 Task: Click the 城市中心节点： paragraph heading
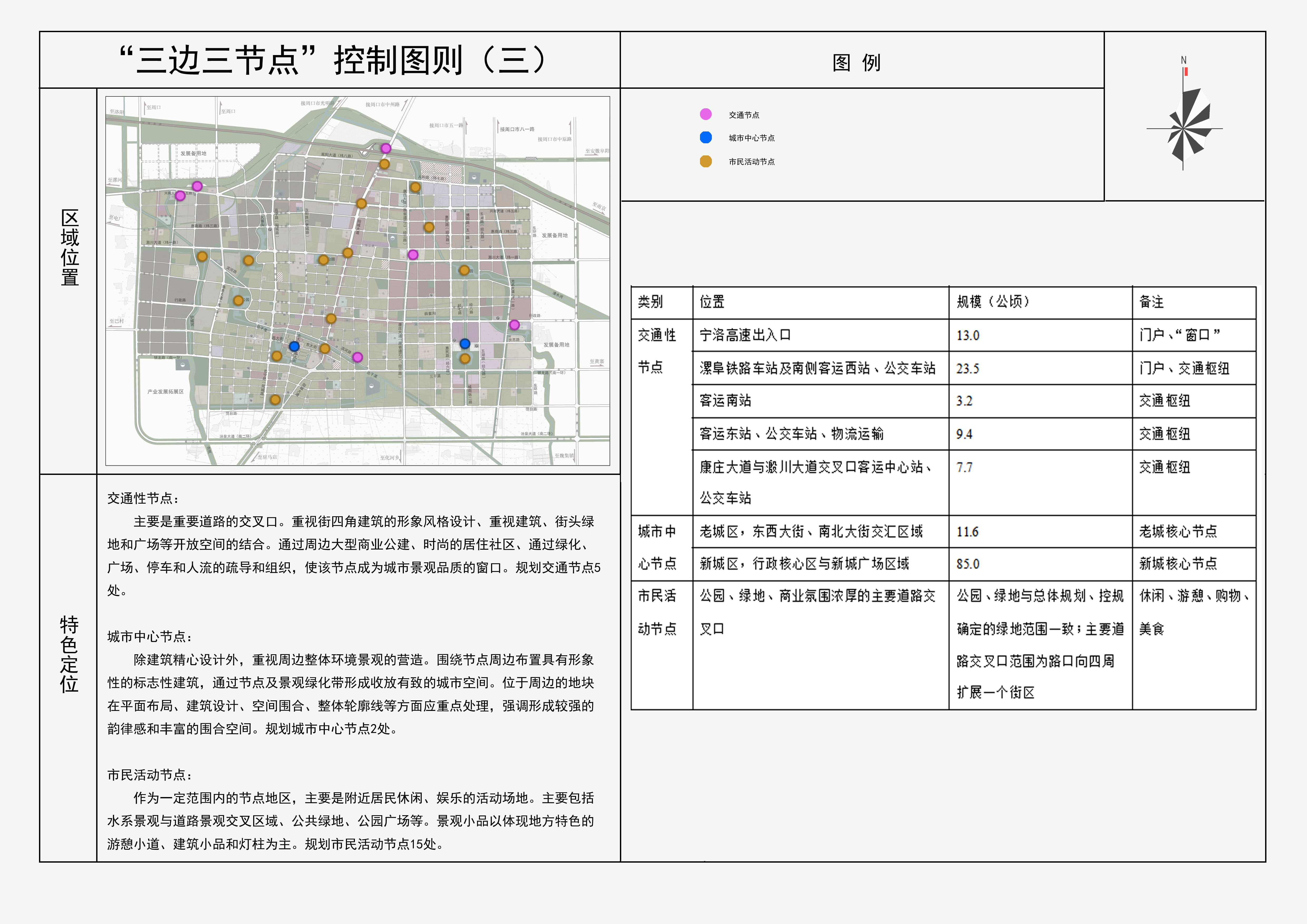150,637
